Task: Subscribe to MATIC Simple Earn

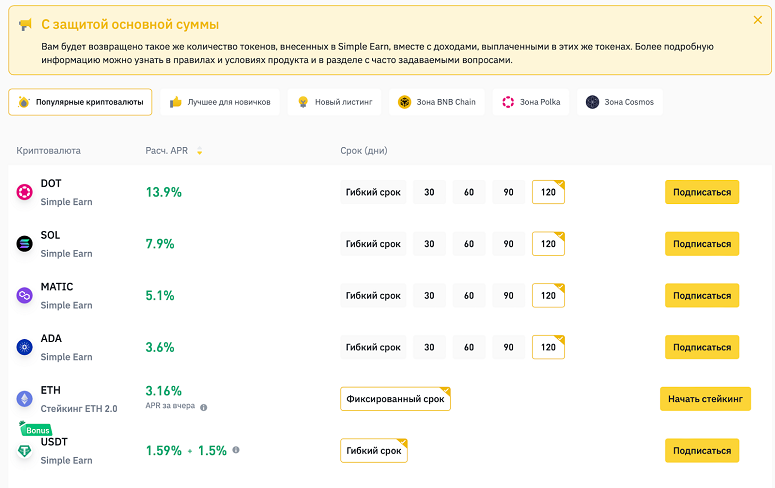Action: [x=702, y=296]
